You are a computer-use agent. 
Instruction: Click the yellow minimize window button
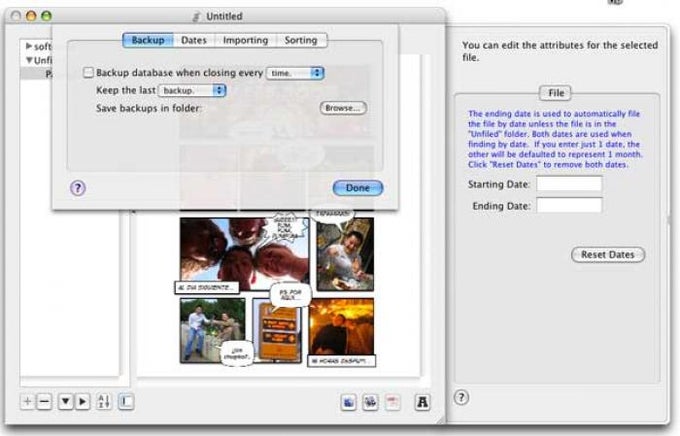coord(31,16)
